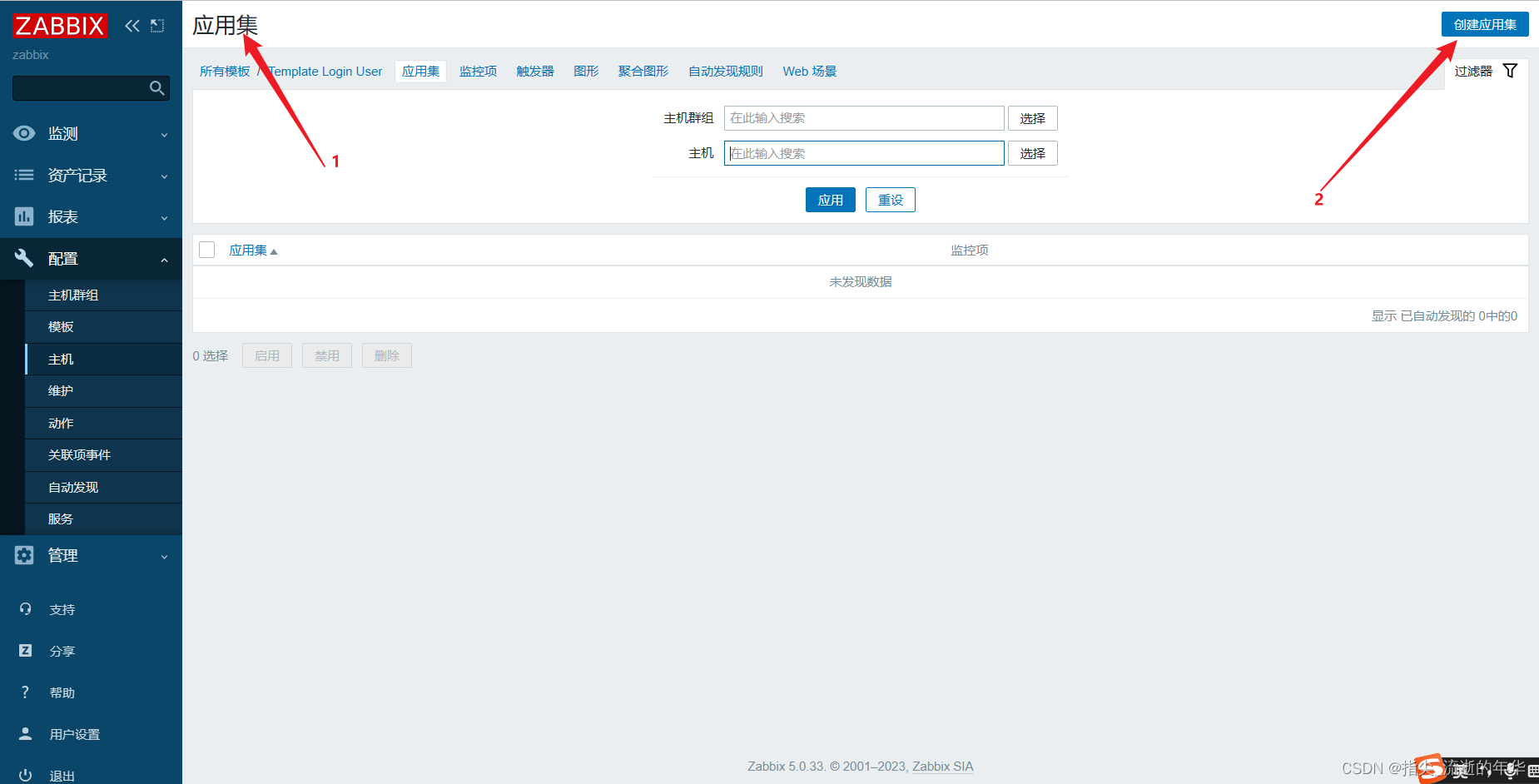Click the wrench icon beside 配置

[x=24, y=258]
